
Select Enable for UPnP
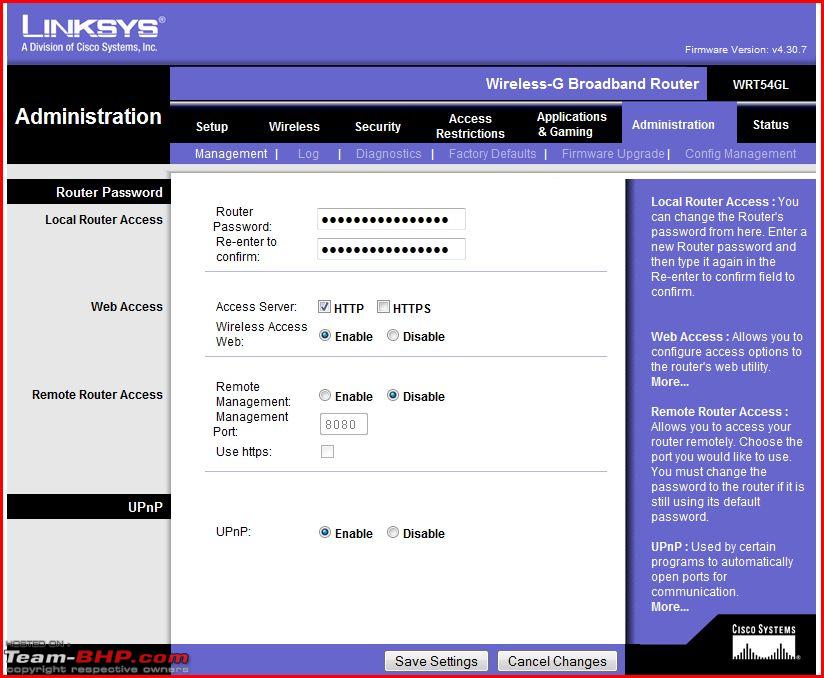coord(325,532)
